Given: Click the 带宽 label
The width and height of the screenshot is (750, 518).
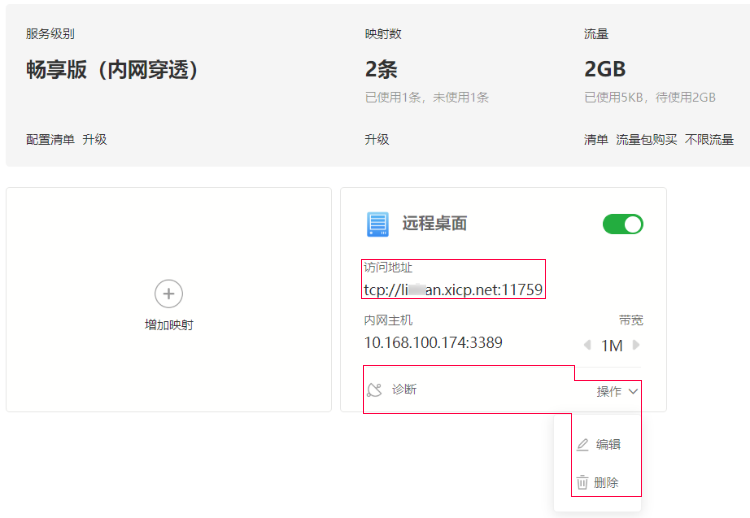Looking at the screenshot, I should (x=631, y=320).
